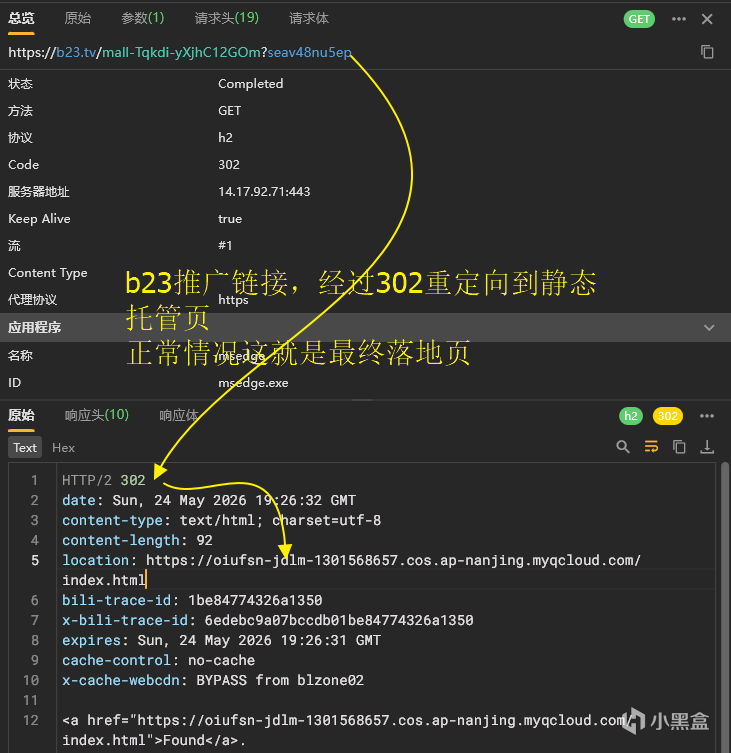731x753 pixels.
Task: Click the response viewer vertical scrollbar
Action: coord(725,607)
